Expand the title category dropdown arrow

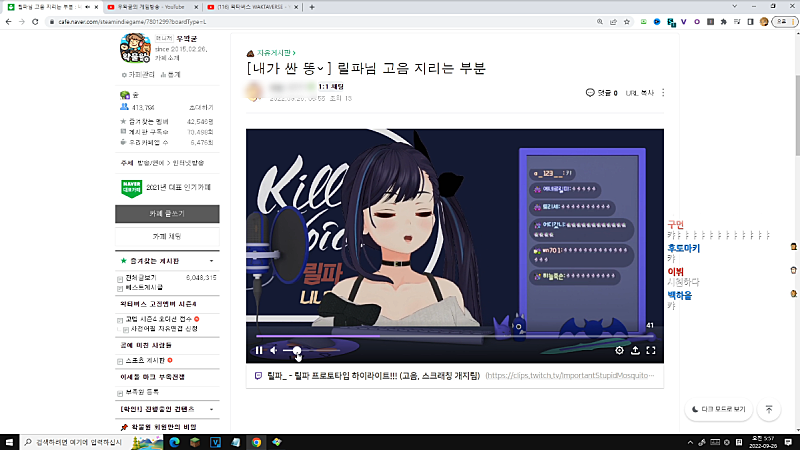[320, 68]
